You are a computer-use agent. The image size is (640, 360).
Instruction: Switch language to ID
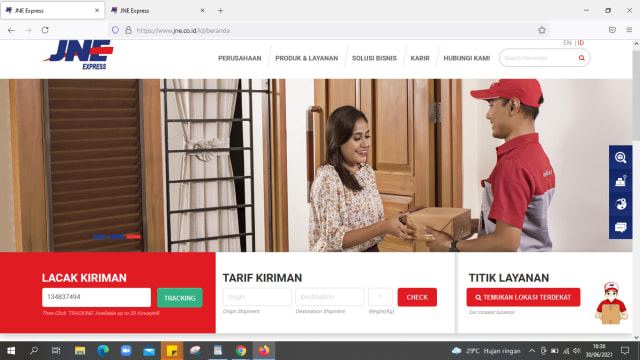[x=581, y=43]
